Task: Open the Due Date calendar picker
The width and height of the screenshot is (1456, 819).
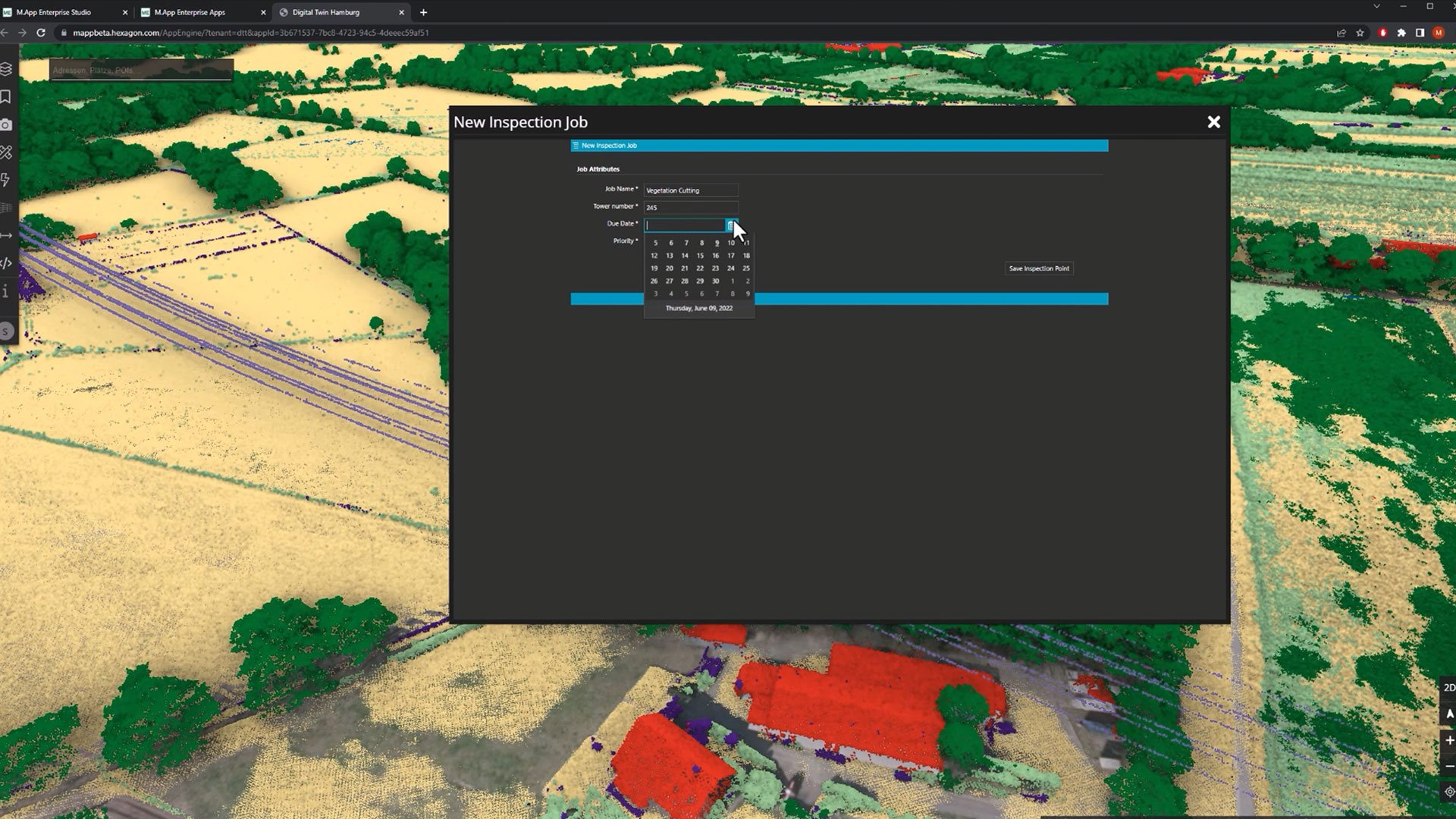Action: [x=730, y=225]
